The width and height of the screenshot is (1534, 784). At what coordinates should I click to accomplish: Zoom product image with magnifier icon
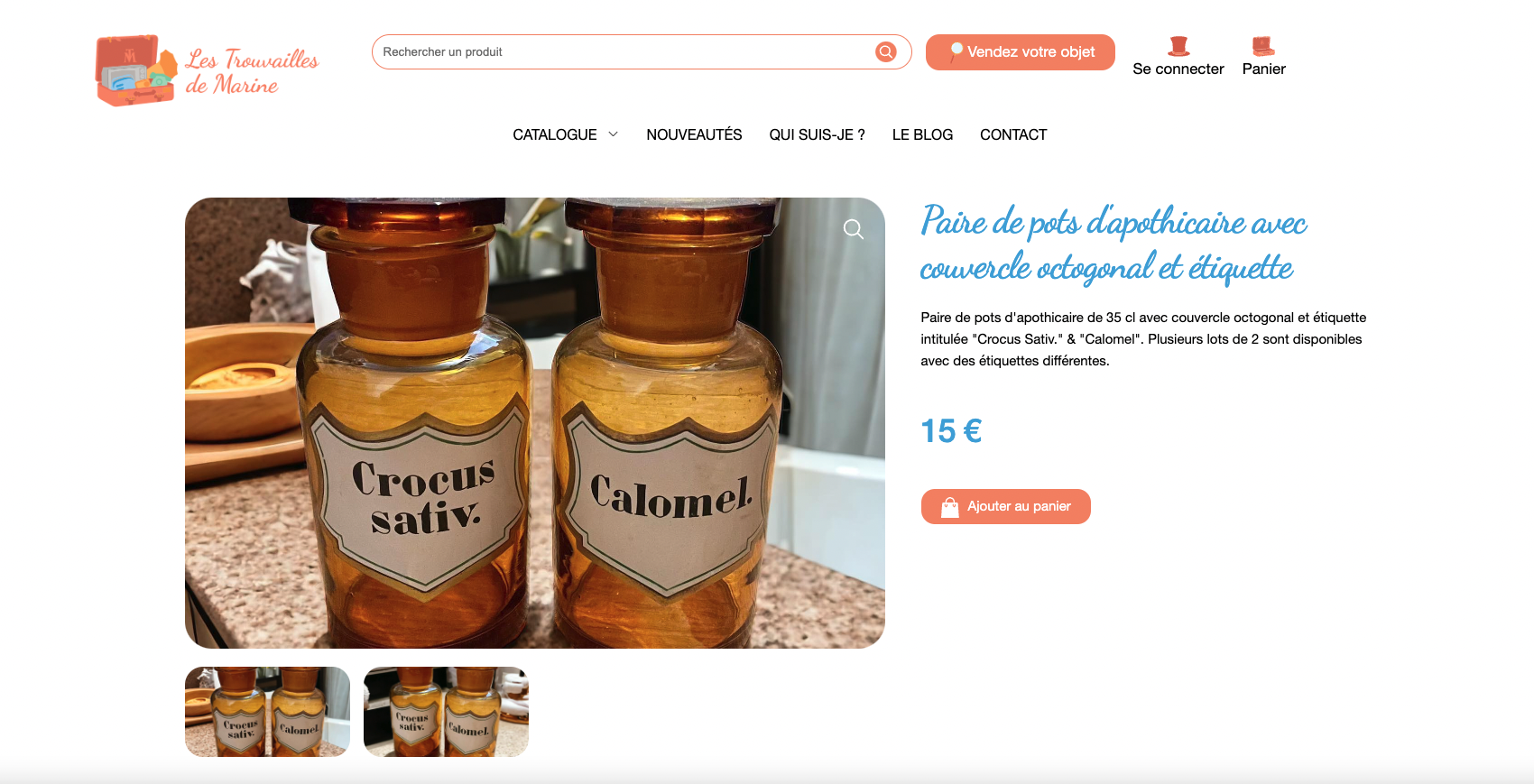tap(853, 229)
